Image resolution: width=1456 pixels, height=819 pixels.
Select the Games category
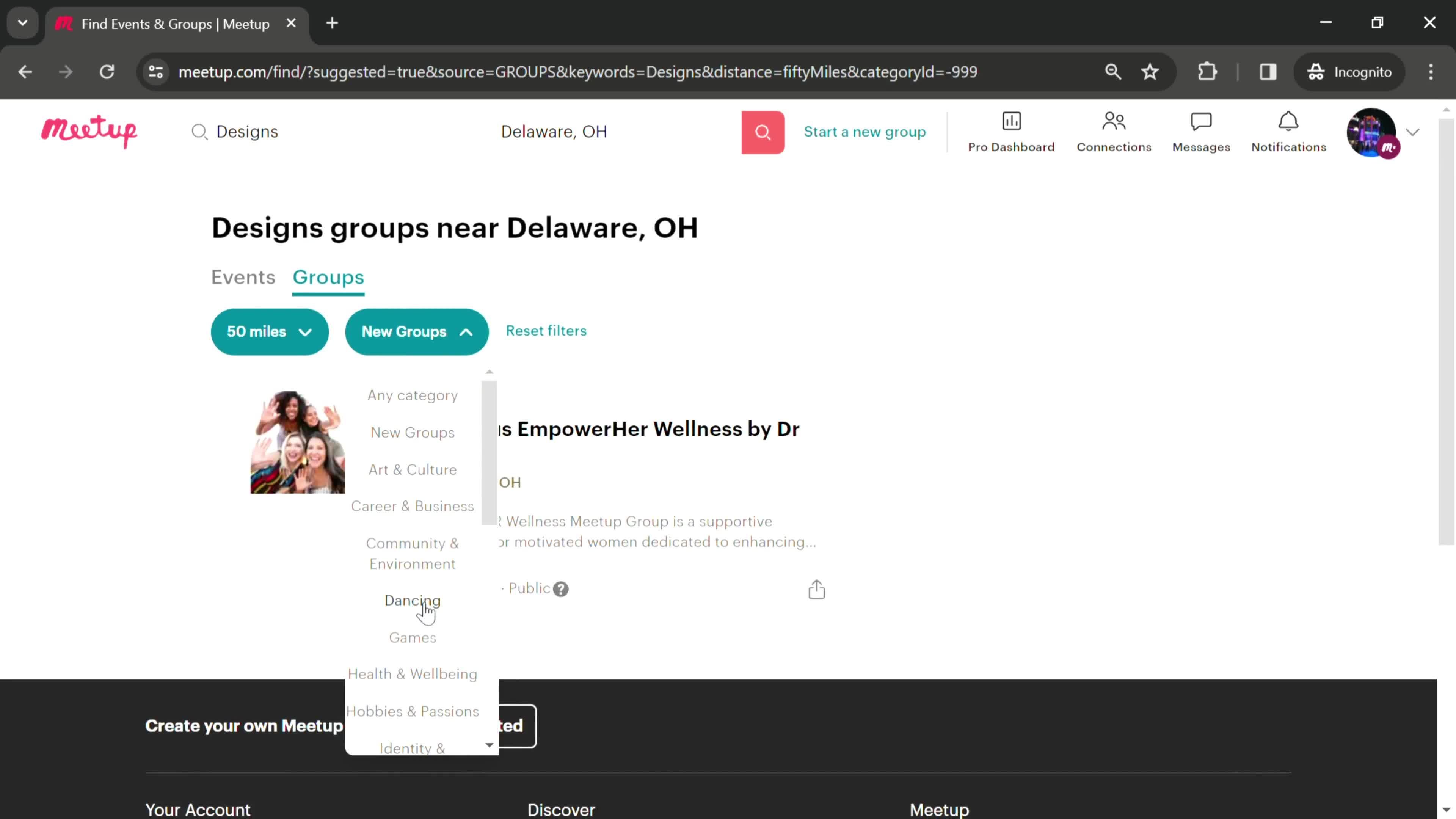point(413,637)
